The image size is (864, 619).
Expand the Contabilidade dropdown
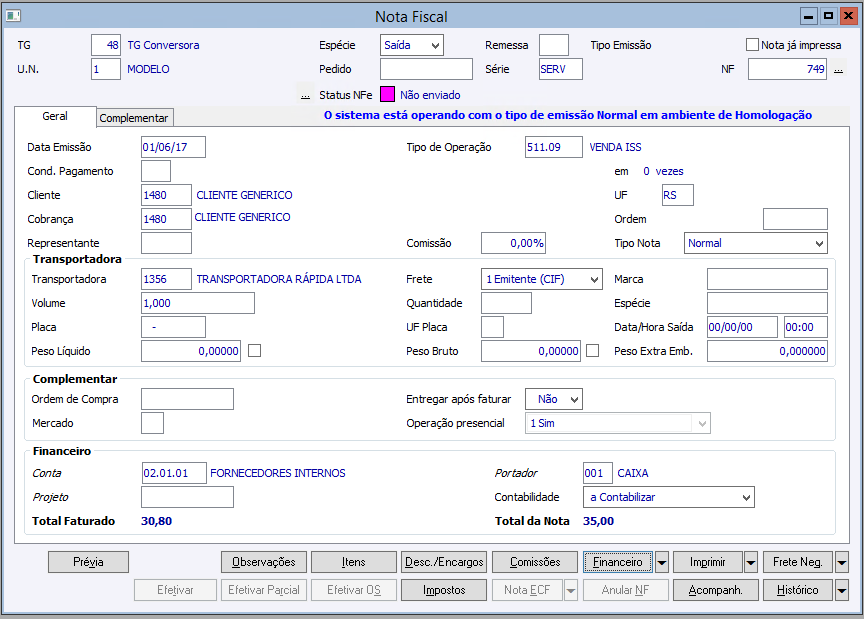[x=668, y=497]
